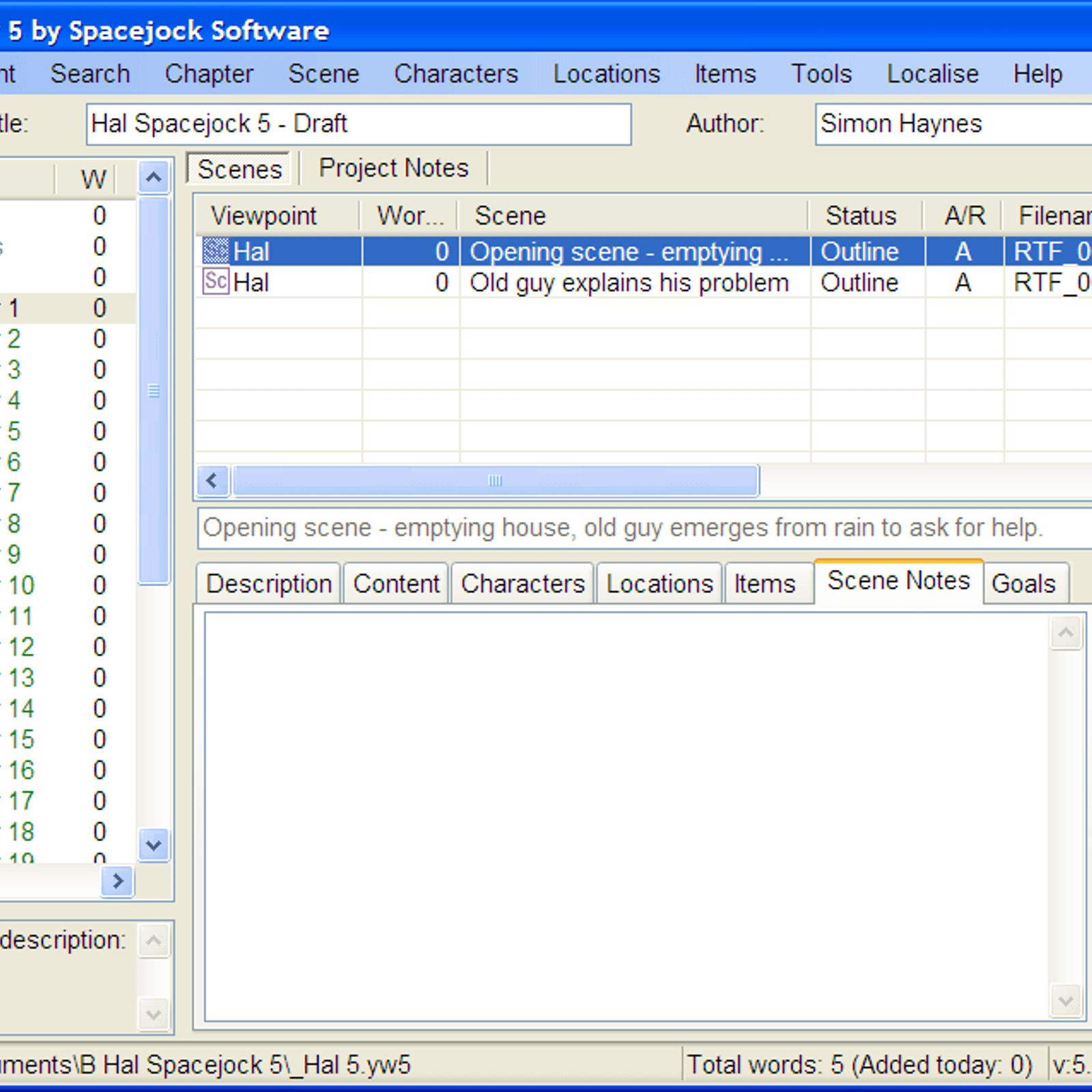1092x1092 pixels.
Task: Open the lower Characters tab
Action: [x=523, y=584]
